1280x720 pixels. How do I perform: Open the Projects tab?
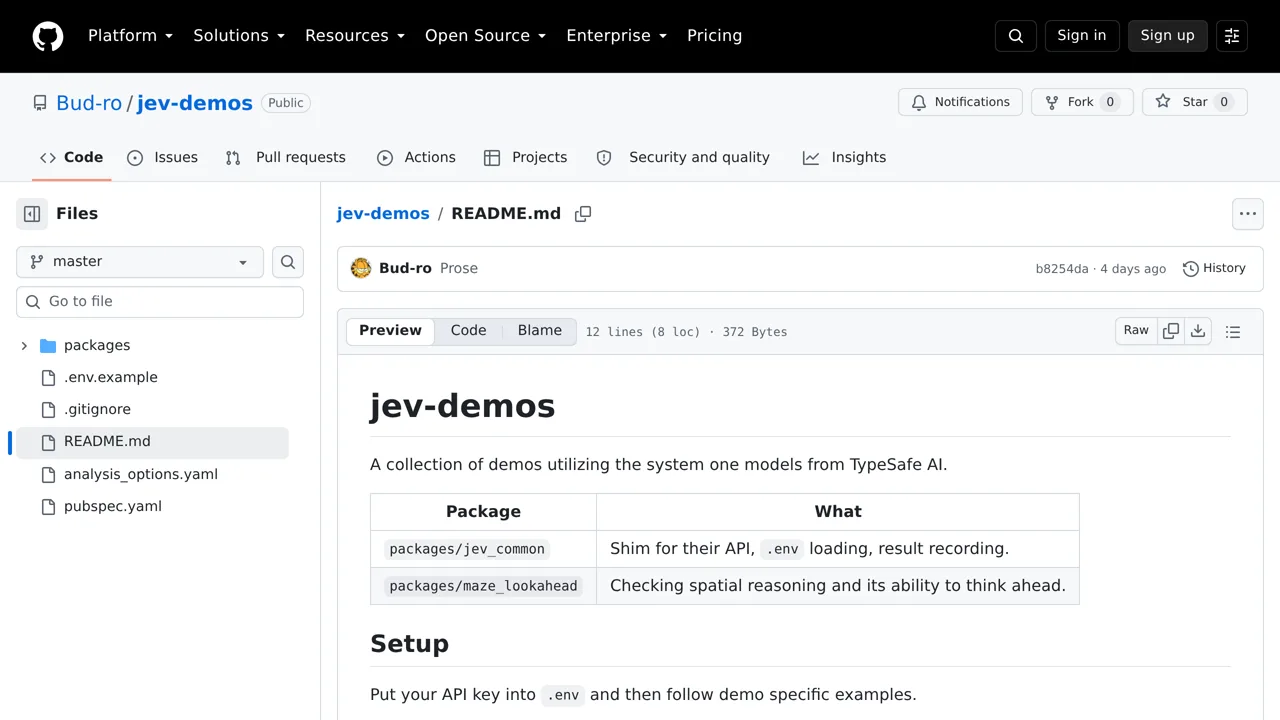[526, 158]
